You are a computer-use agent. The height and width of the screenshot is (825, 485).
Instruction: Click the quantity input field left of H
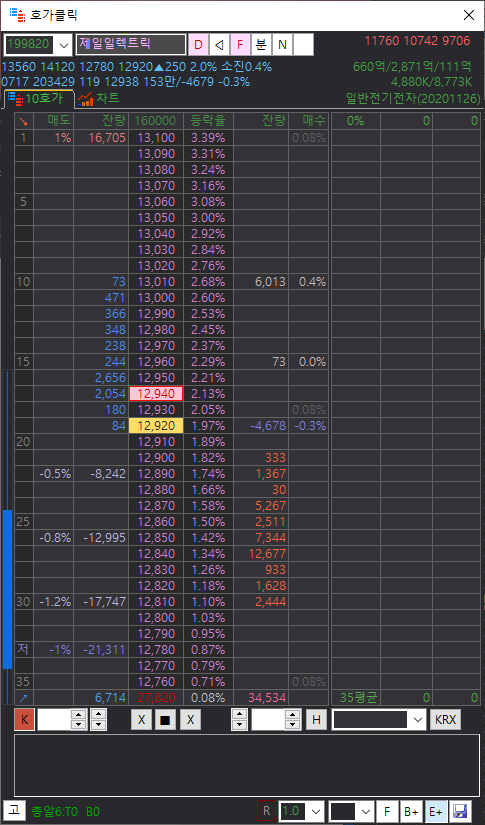268,720
